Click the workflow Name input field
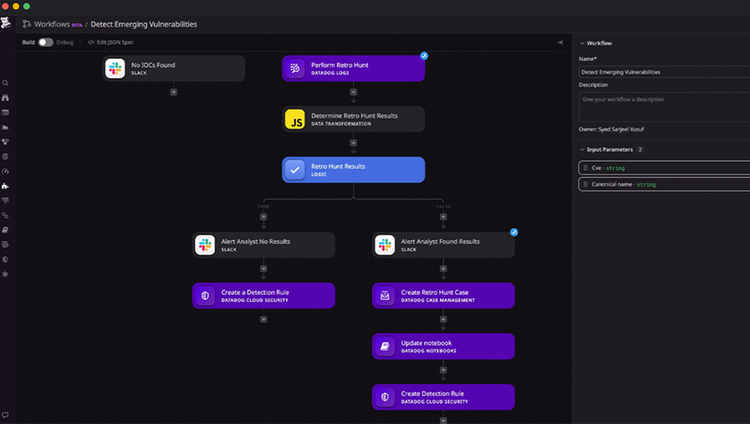Image resolution: width=750 pixels, height=424 pixels. (664, 72)
